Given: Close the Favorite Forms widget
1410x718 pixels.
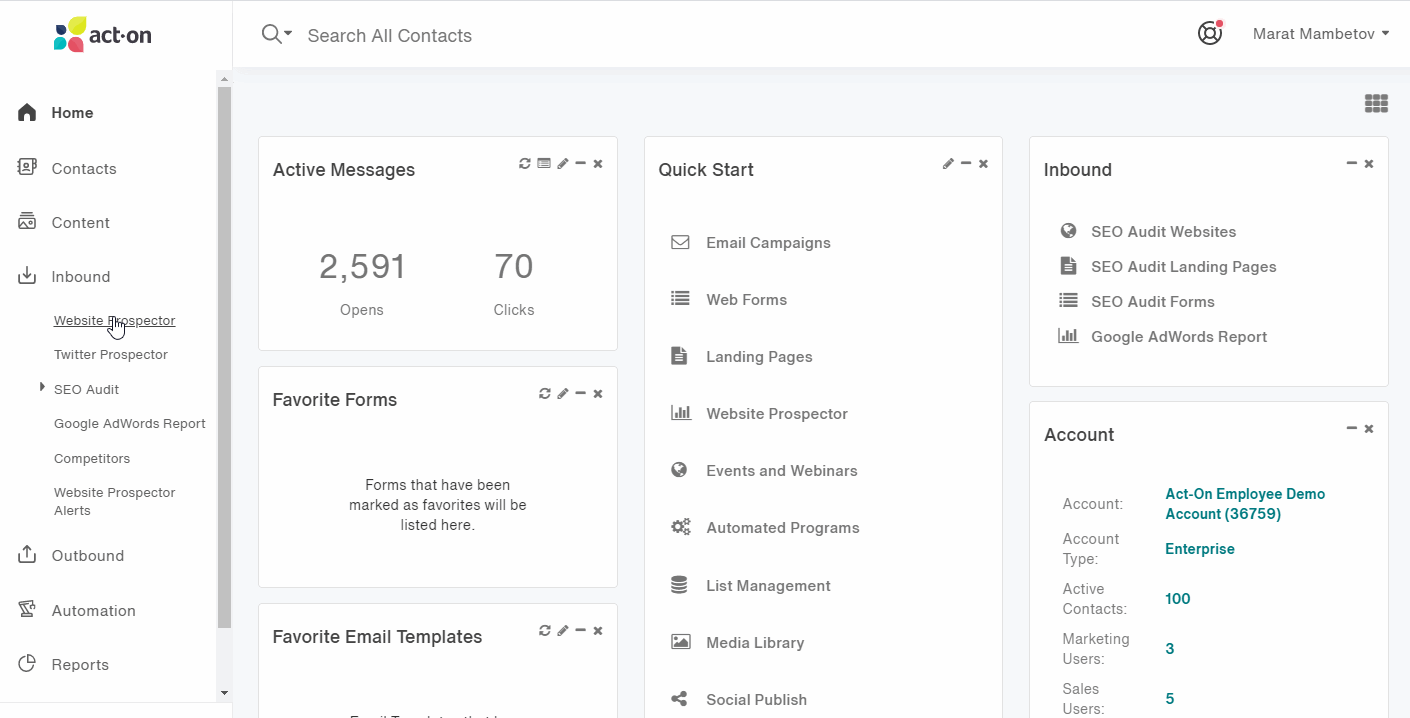Looking at the screenshot, I should (x=598, y=393).
